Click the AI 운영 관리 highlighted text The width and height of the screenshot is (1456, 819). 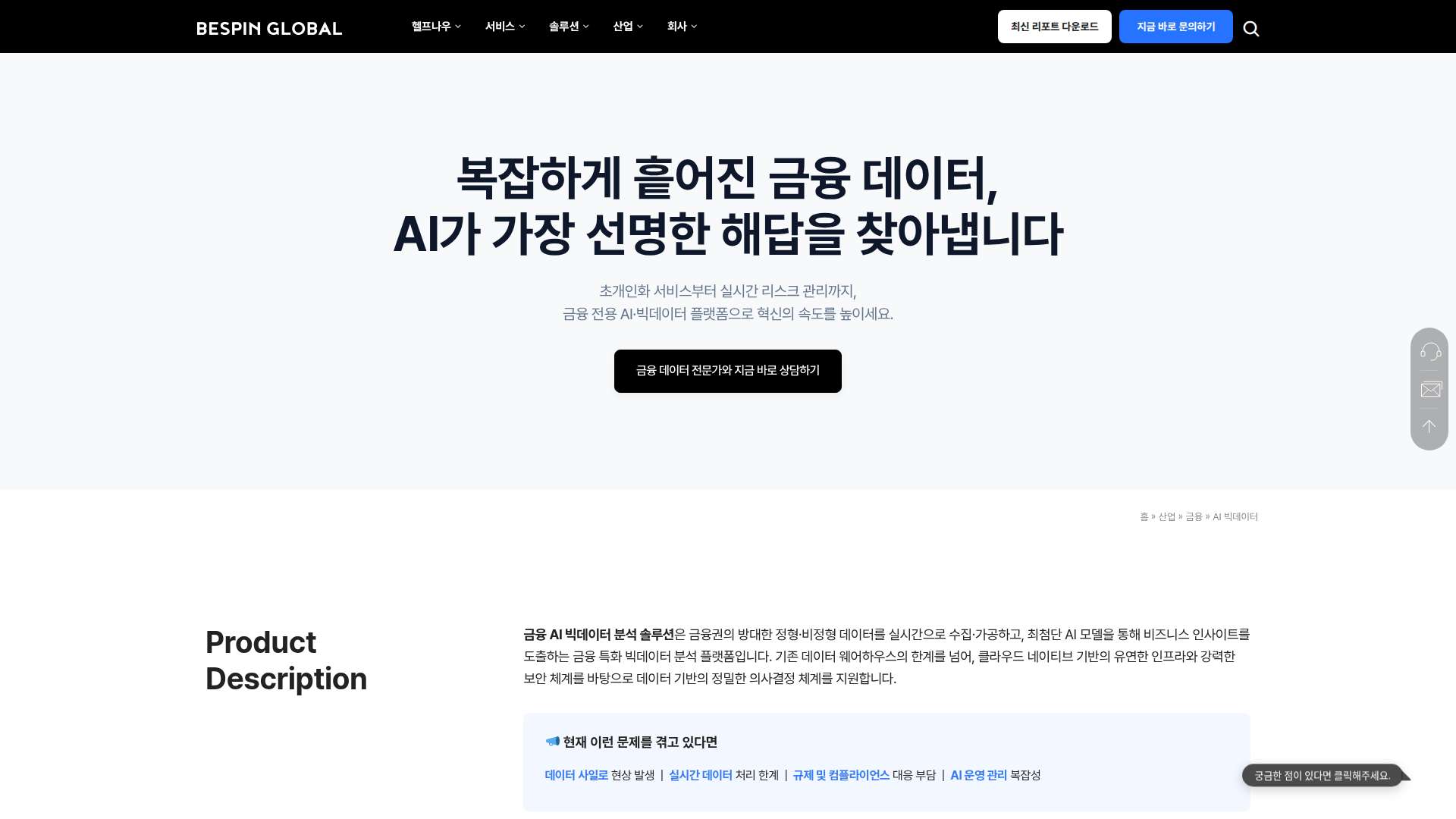point(978,775)
